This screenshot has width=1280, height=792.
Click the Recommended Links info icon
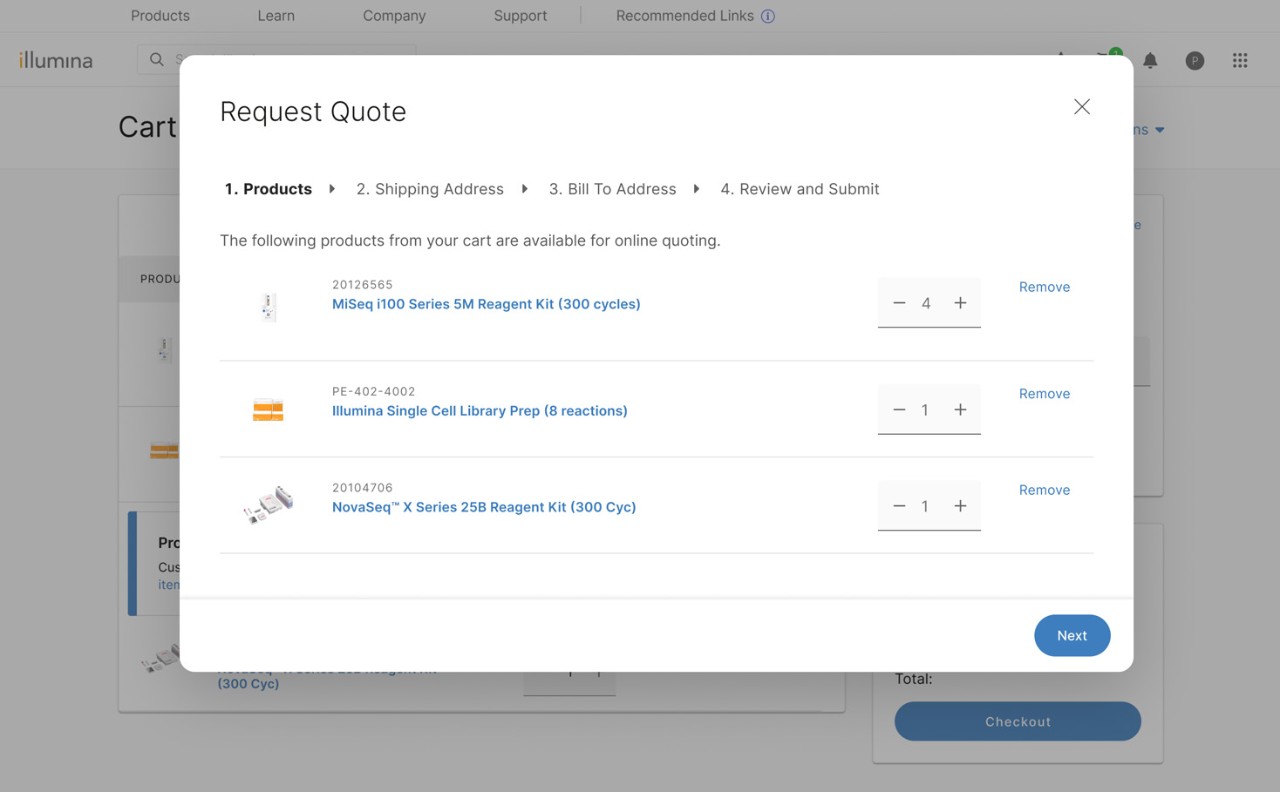(768, 16)
